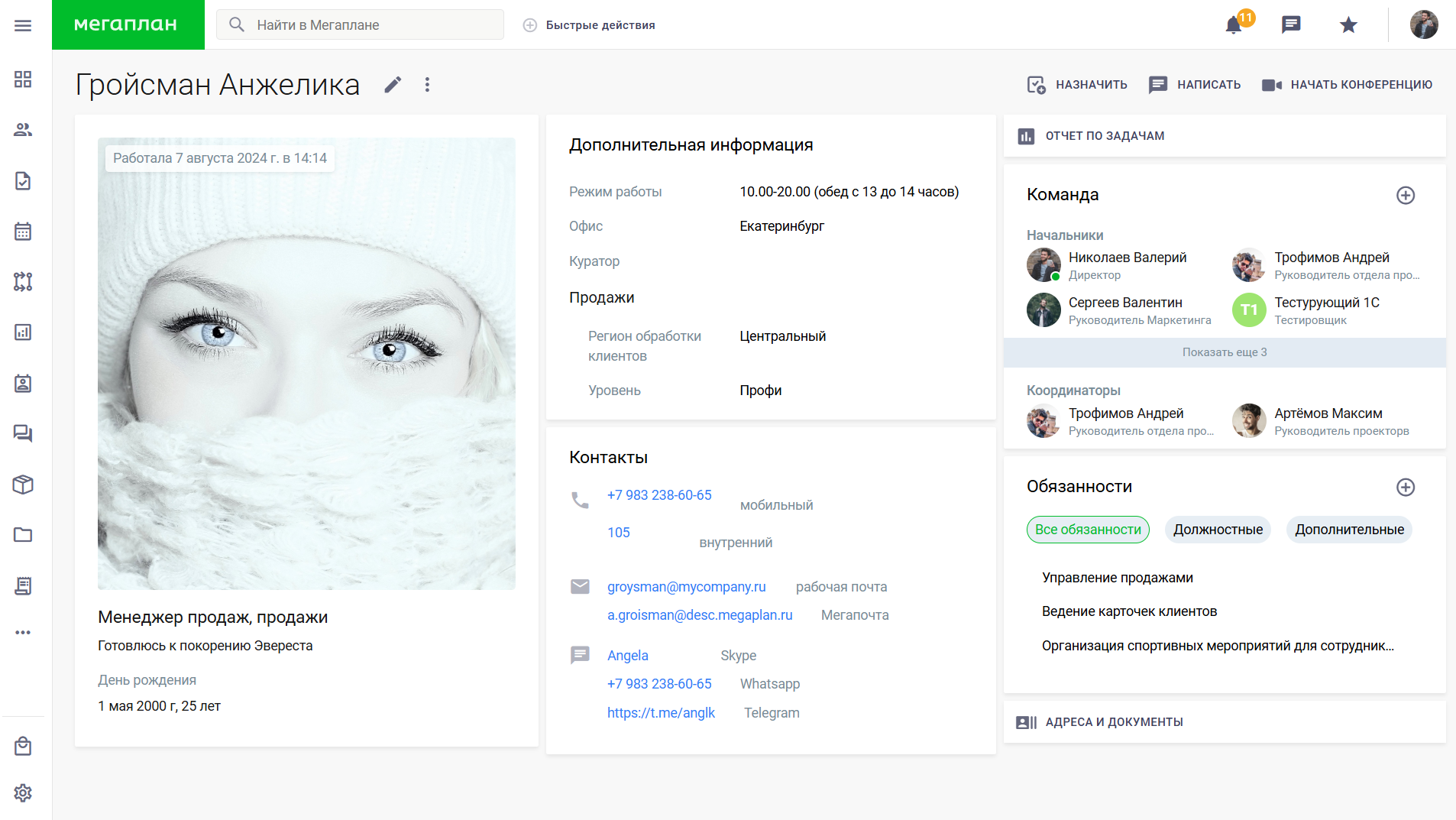The image size is (1456, 820).
Task: Switch to Дополнительные duties filter
Action: [1349, 530]
